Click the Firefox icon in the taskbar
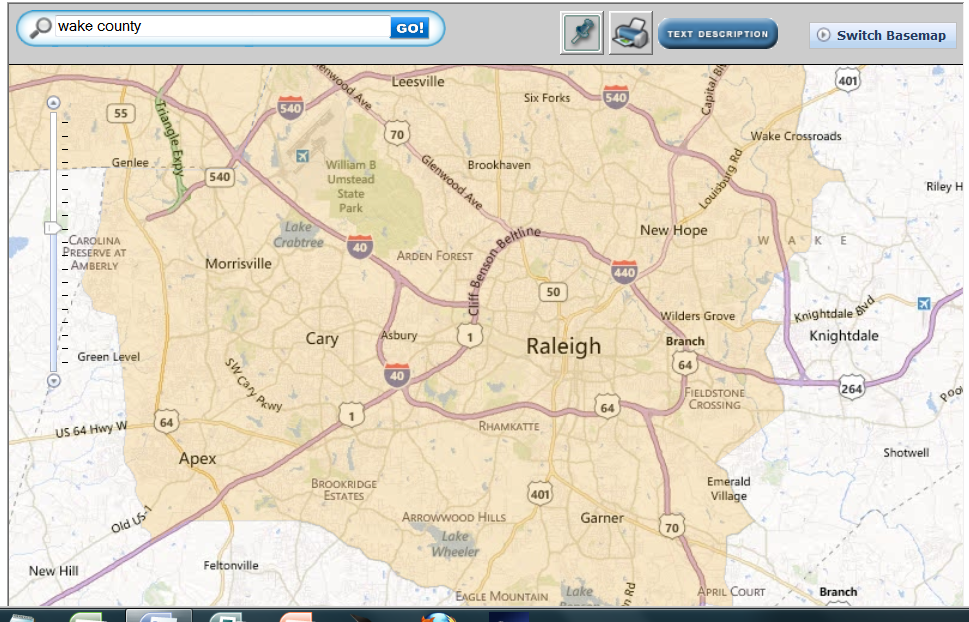 438,616
